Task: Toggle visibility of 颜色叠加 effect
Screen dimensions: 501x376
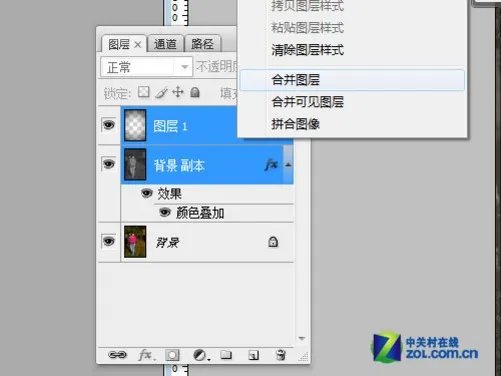Action: 165,212
